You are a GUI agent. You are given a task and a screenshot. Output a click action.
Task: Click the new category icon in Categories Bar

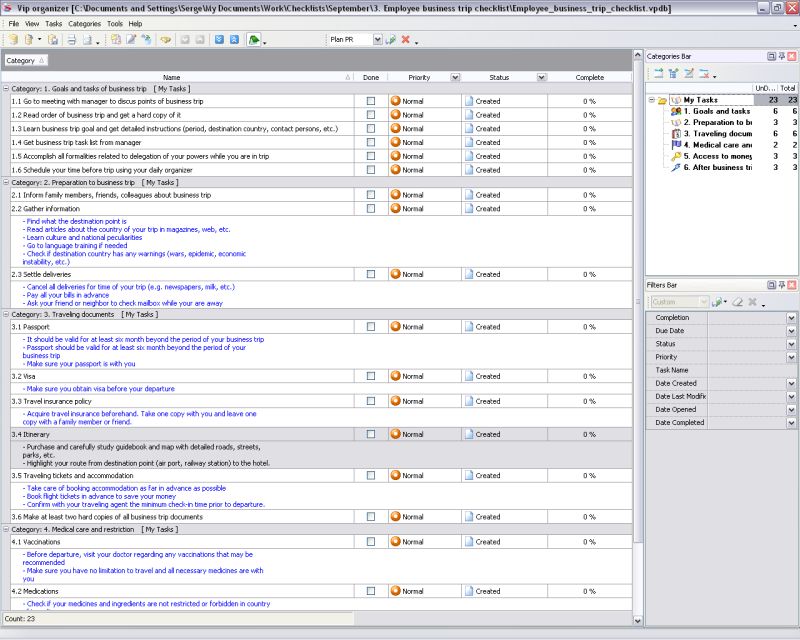658,74
